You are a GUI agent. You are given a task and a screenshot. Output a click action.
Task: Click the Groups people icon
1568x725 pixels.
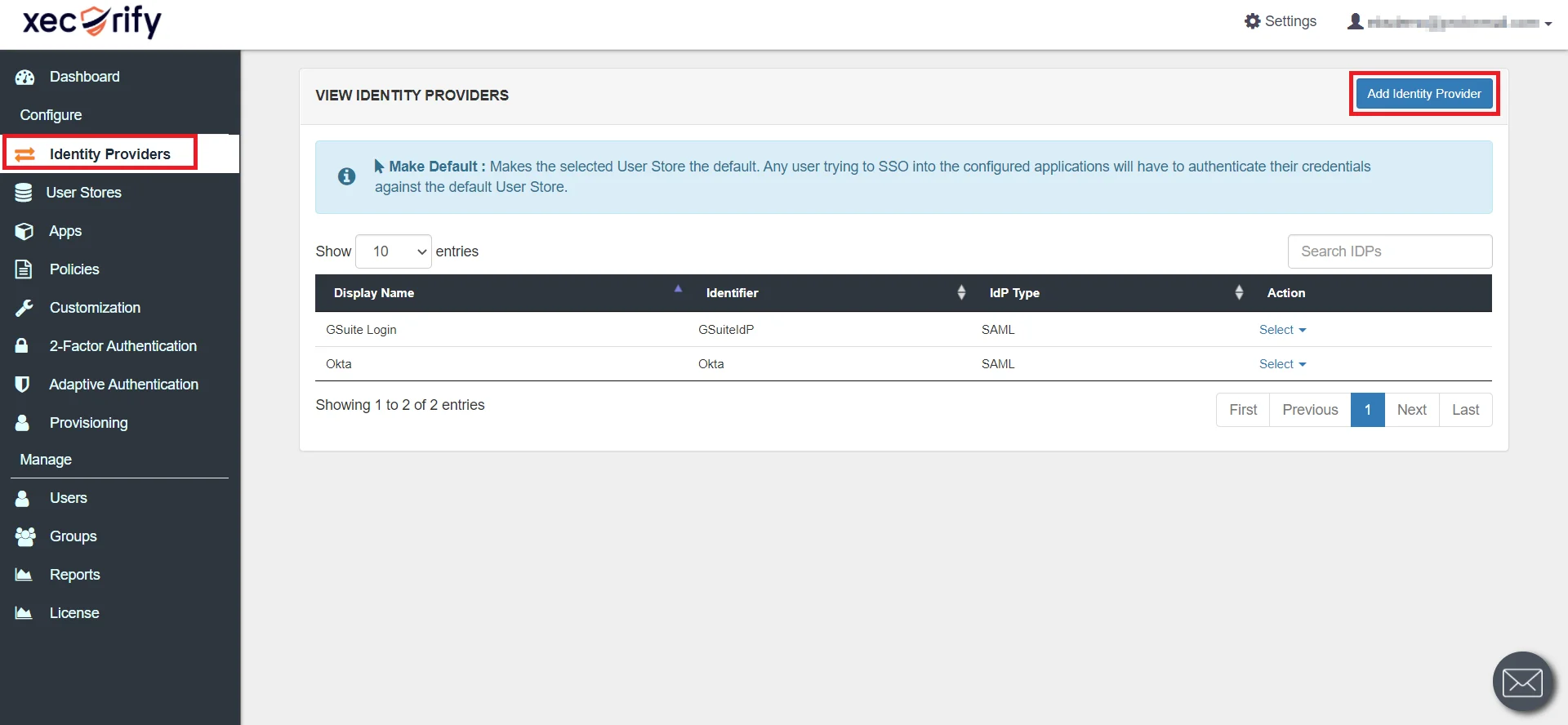coord(25,536)
